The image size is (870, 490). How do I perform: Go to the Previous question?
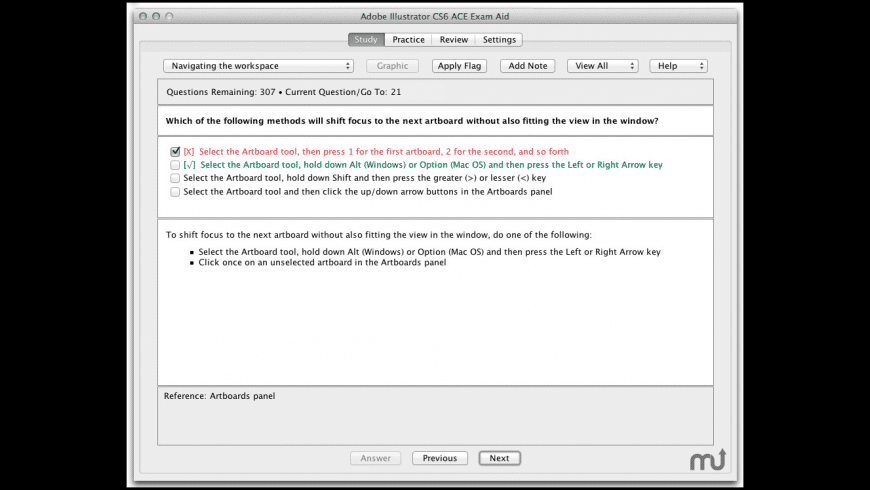(x=440, y=458)
